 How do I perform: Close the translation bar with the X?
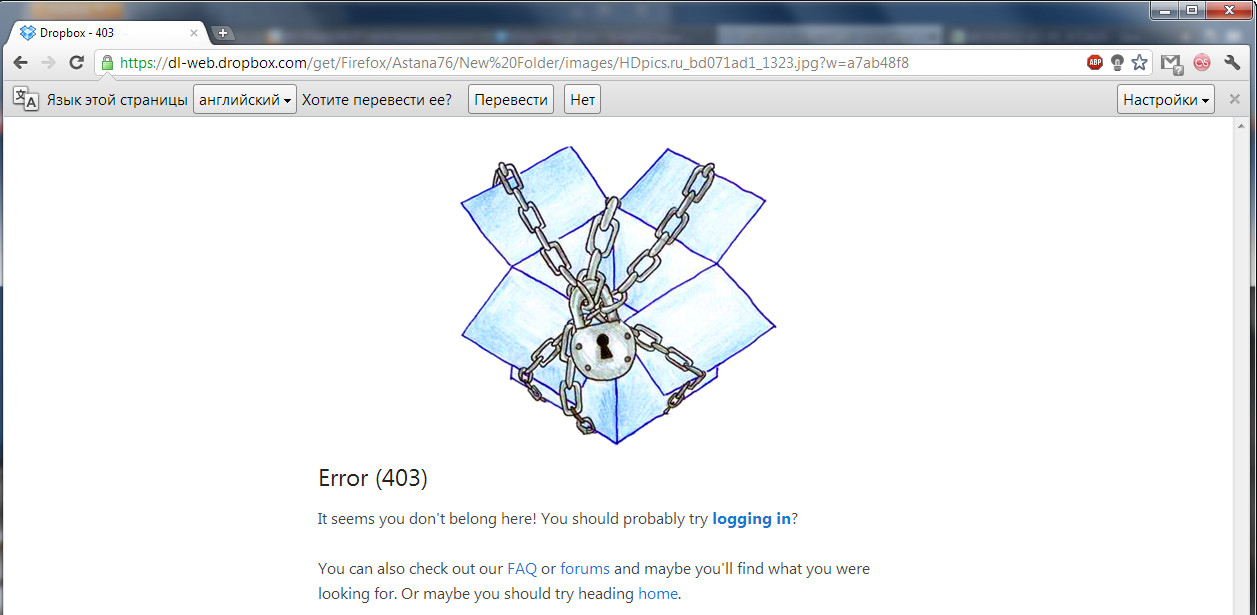click(1234, 99)
